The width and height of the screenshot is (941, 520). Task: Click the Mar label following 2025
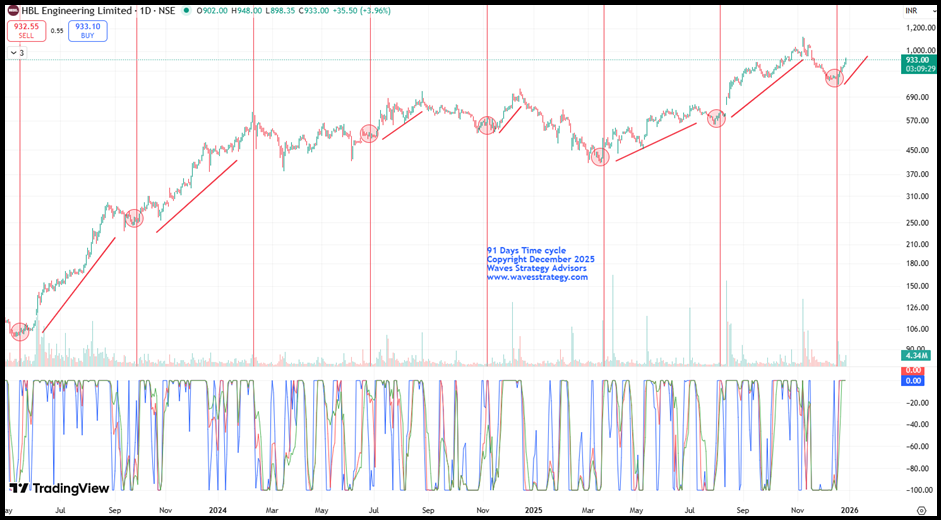pyautogui.click(x=586, y=510)
